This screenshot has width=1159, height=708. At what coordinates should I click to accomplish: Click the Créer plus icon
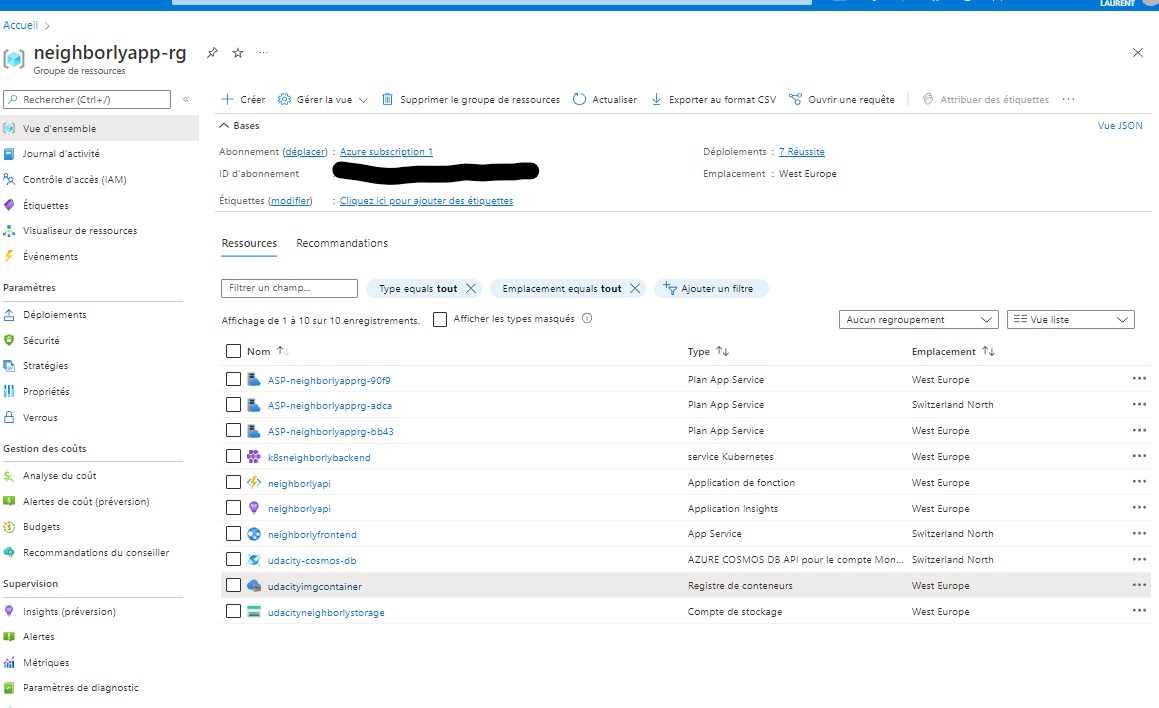point(228,99)
